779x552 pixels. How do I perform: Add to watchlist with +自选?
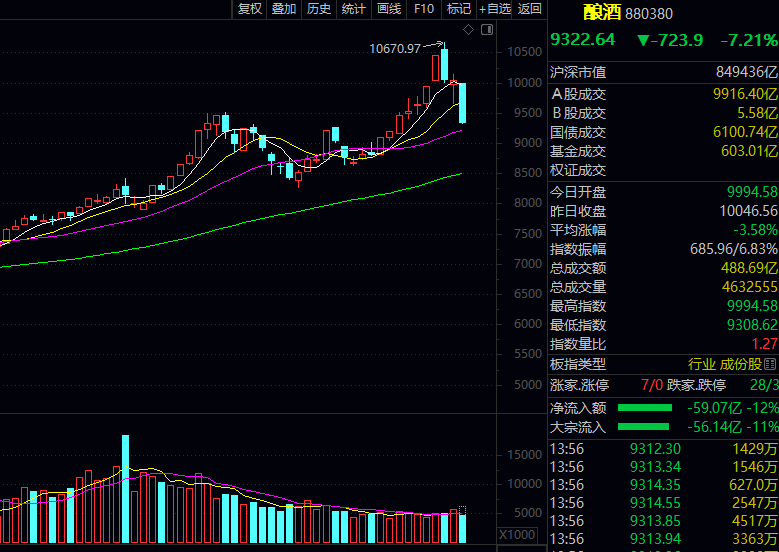point(495,9)
